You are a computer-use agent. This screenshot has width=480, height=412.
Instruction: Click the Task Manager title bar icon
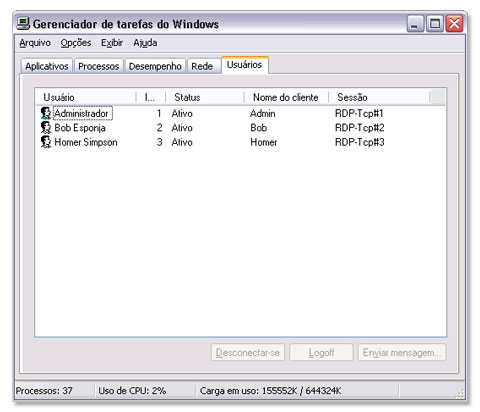tap(23, 24)
